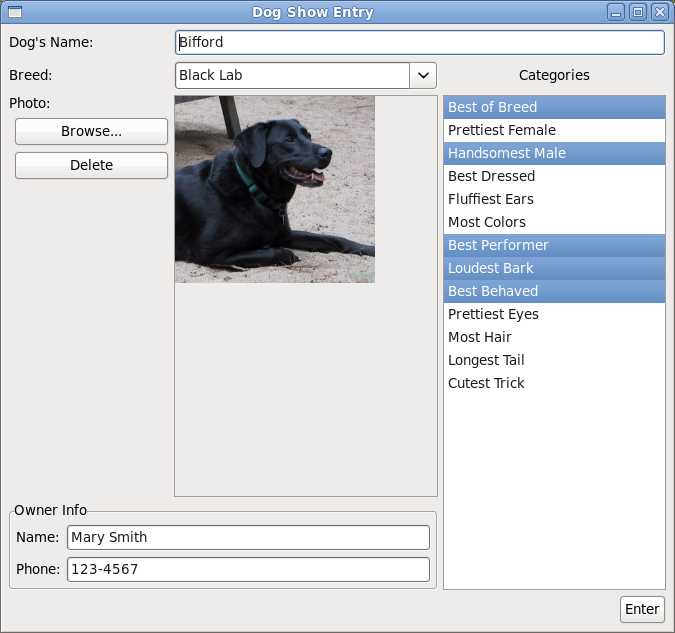
Task: Open the Breed dropdown arrow
Action: coord(423,75)
